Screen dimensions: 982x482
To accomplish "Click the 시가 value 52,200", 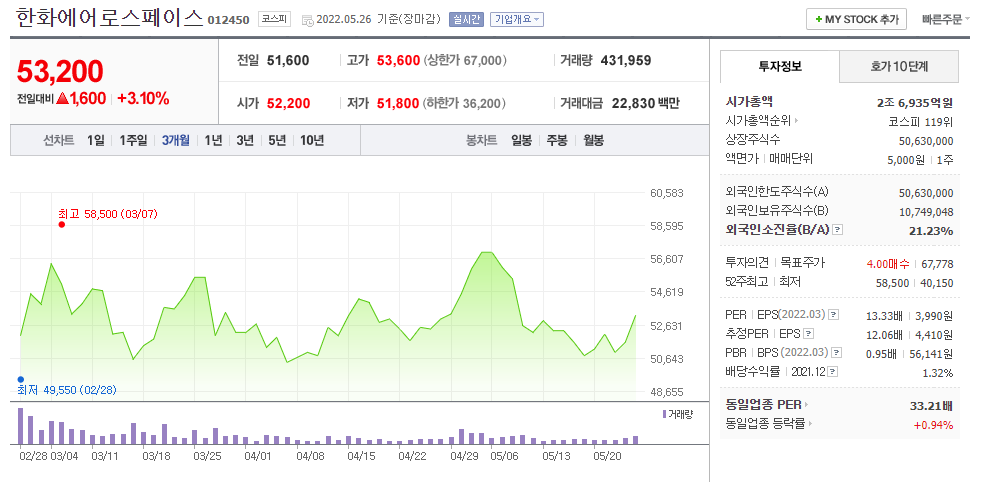I will pos(288,103).
